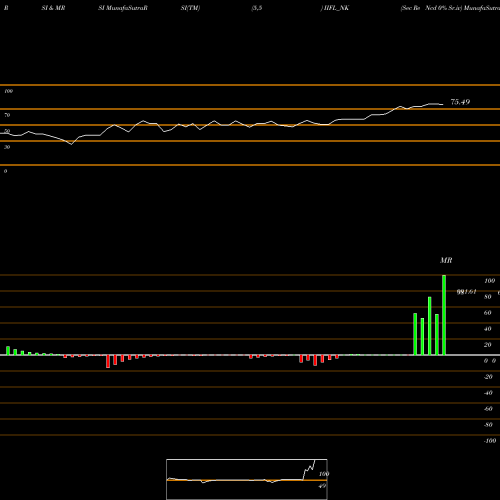Click RSI axis label 100

tap(8, 91)
